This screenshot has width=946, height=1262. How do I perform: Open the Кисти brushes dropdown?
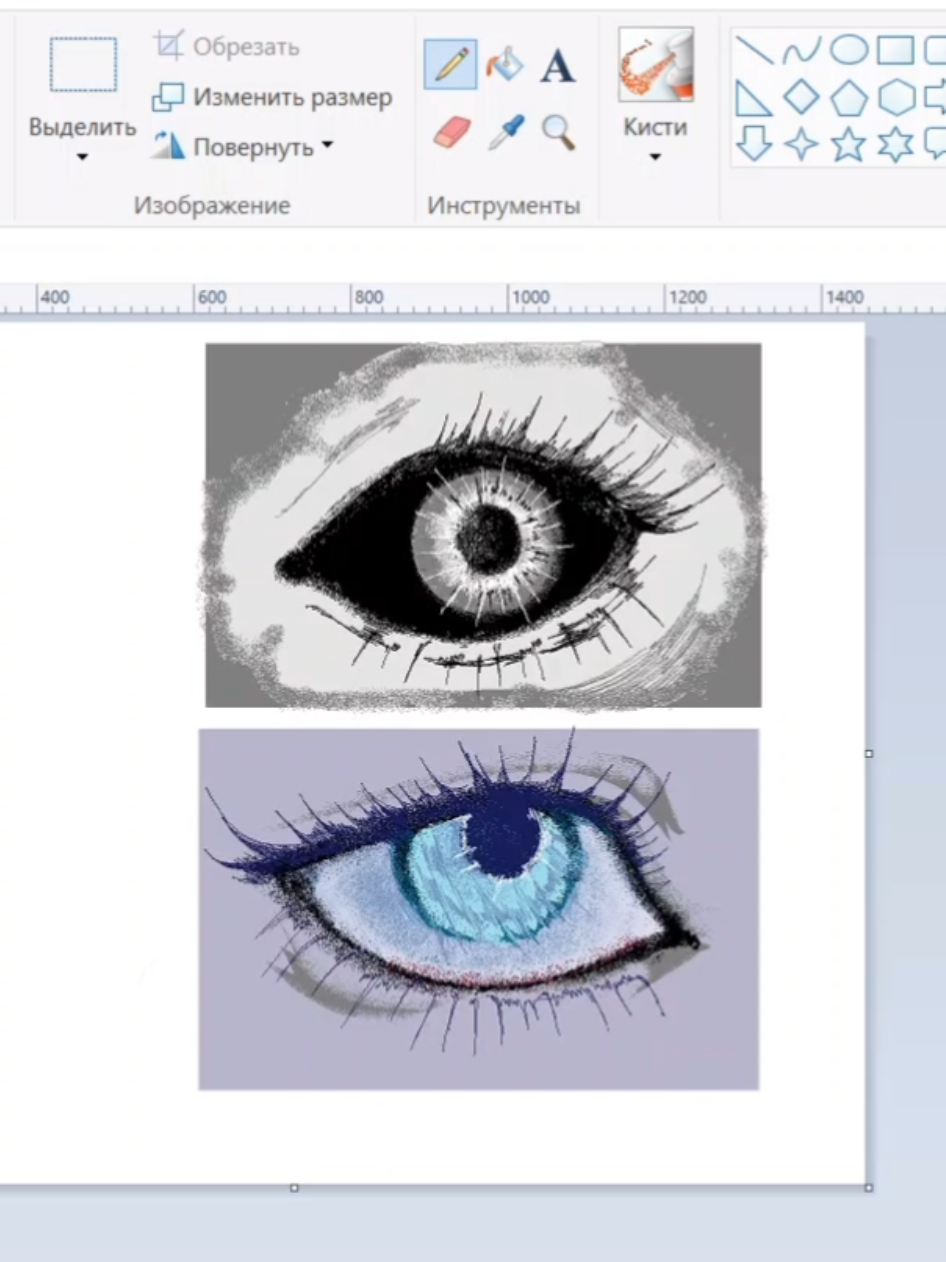click(x=656, y=157)
